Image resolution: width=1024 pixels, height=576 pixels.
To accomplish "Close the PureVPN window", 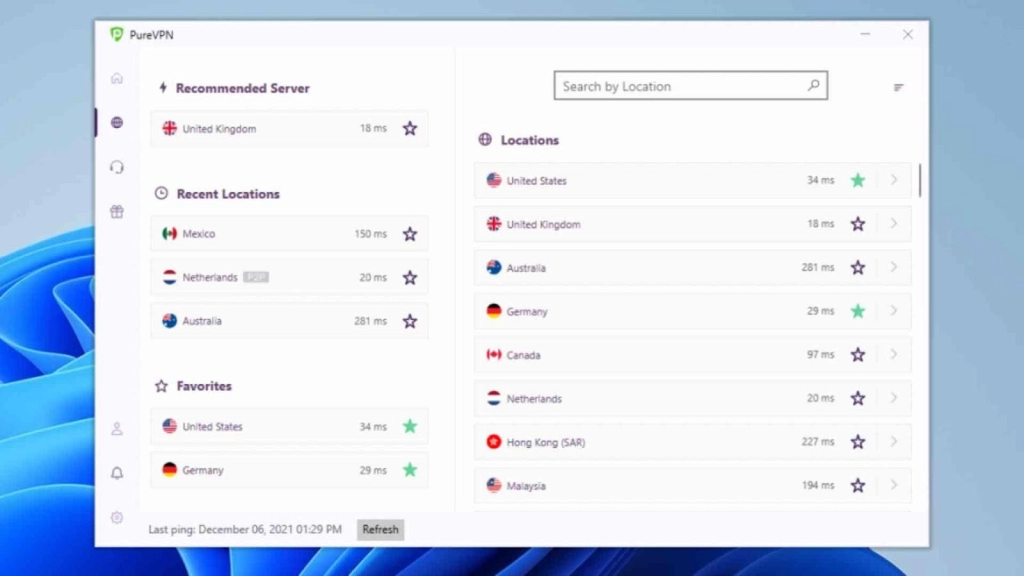I will tap(908, 35).
